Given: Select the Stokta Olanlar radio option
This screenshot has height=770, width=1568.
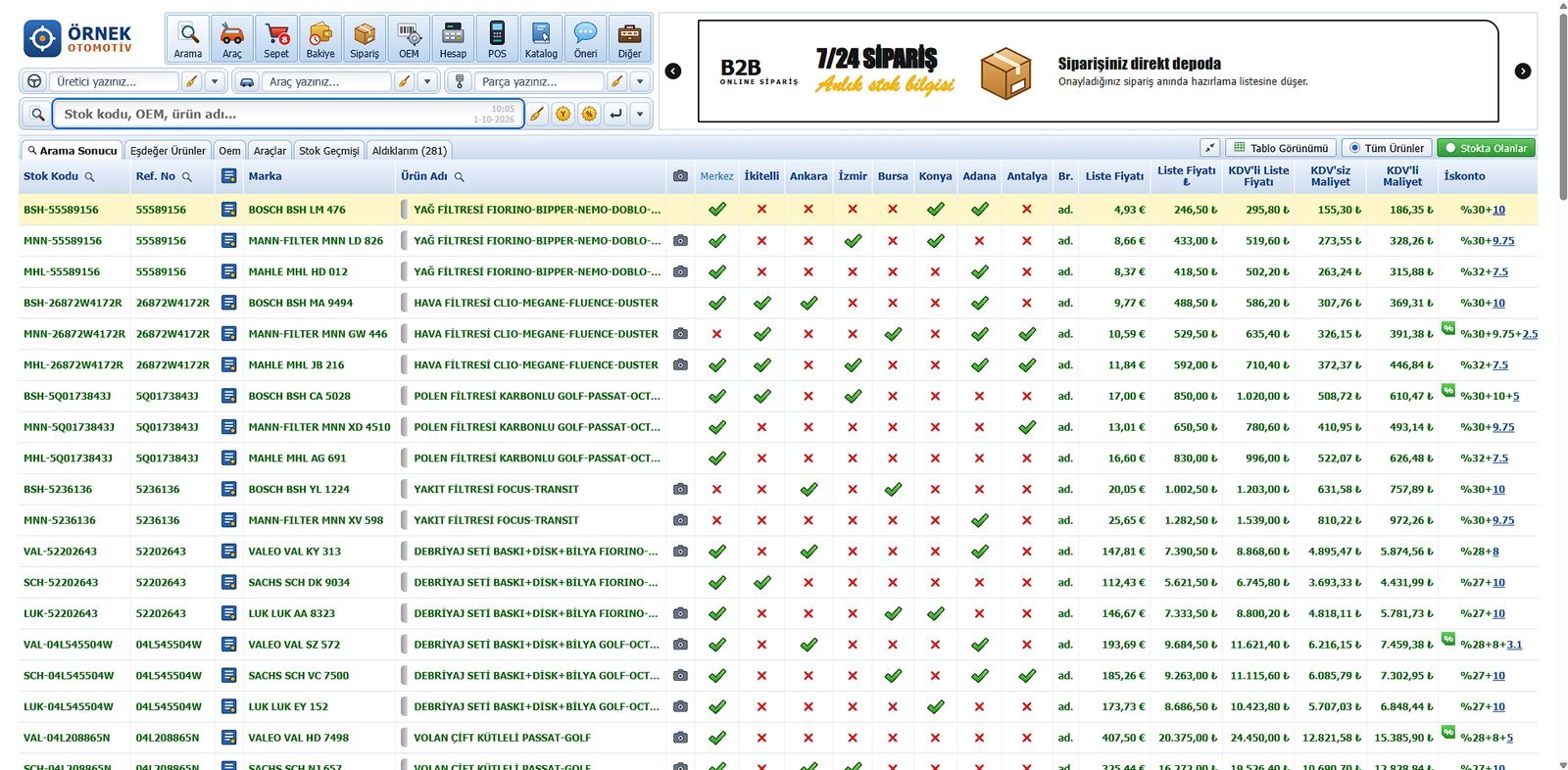Looking at the screenshot, I should pos(1486,148).
